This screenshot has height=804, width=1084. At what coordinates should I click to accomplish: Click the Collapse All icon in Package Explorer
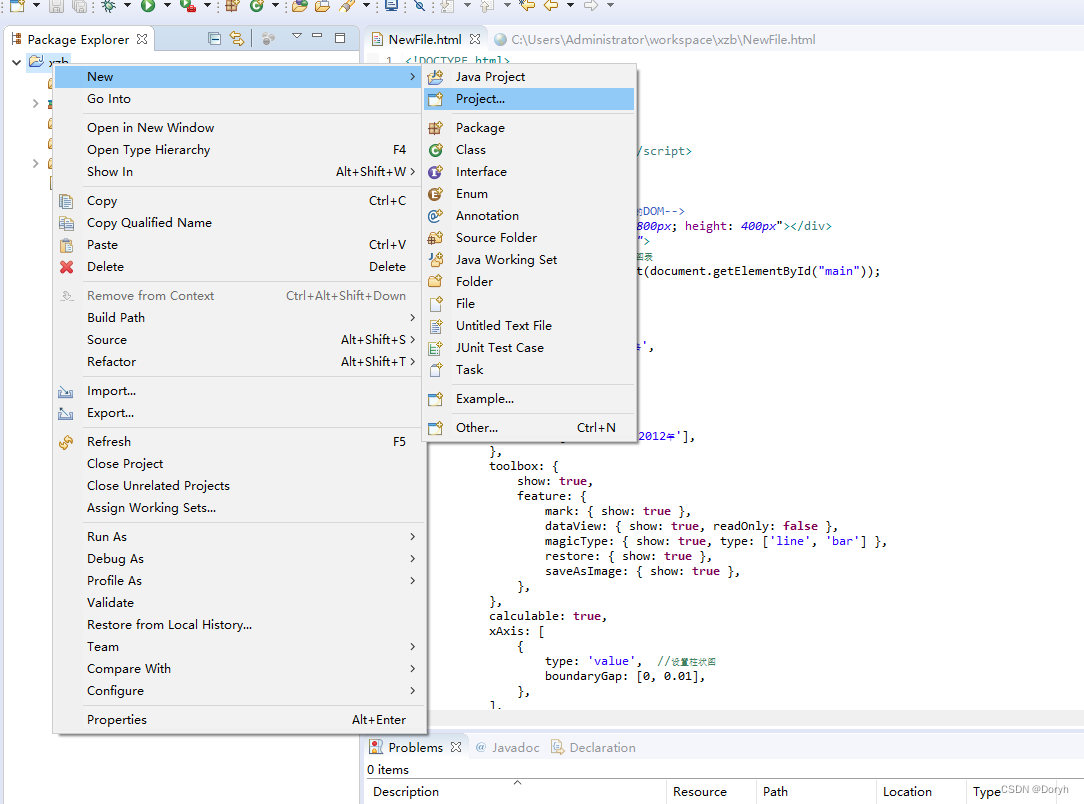pyautogui.click(x=215, y=39)
